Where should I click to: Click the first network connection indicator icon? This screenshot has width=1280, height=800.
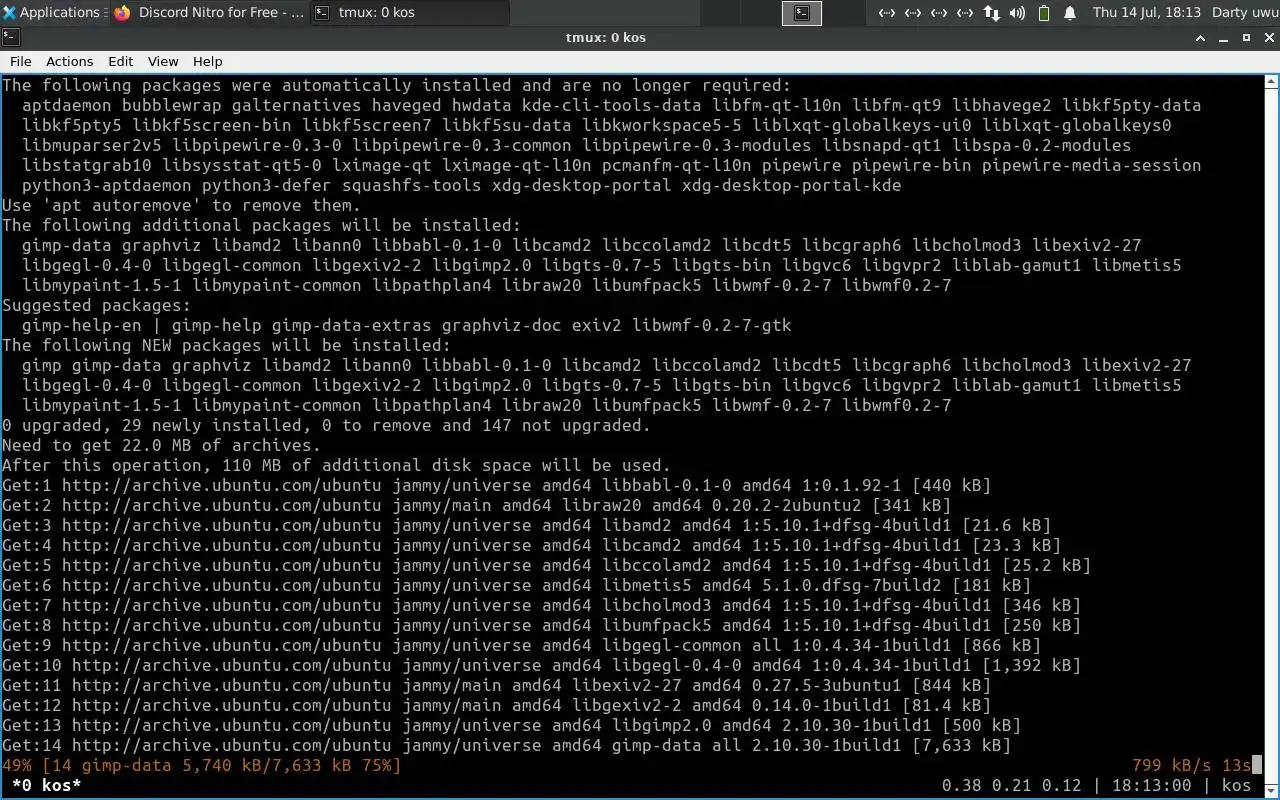click(x=887, y=13)
